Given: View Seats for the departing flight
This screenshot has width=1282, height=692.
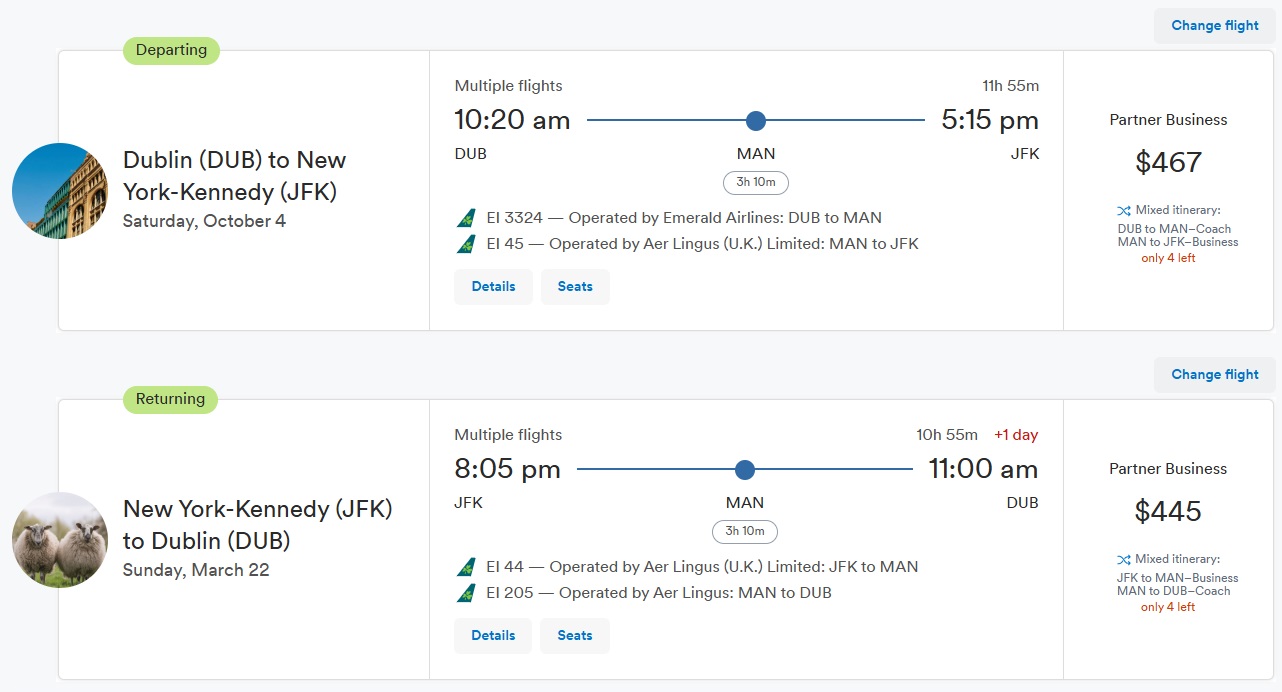Looking at the screenshot, I should tap(575, 287).
